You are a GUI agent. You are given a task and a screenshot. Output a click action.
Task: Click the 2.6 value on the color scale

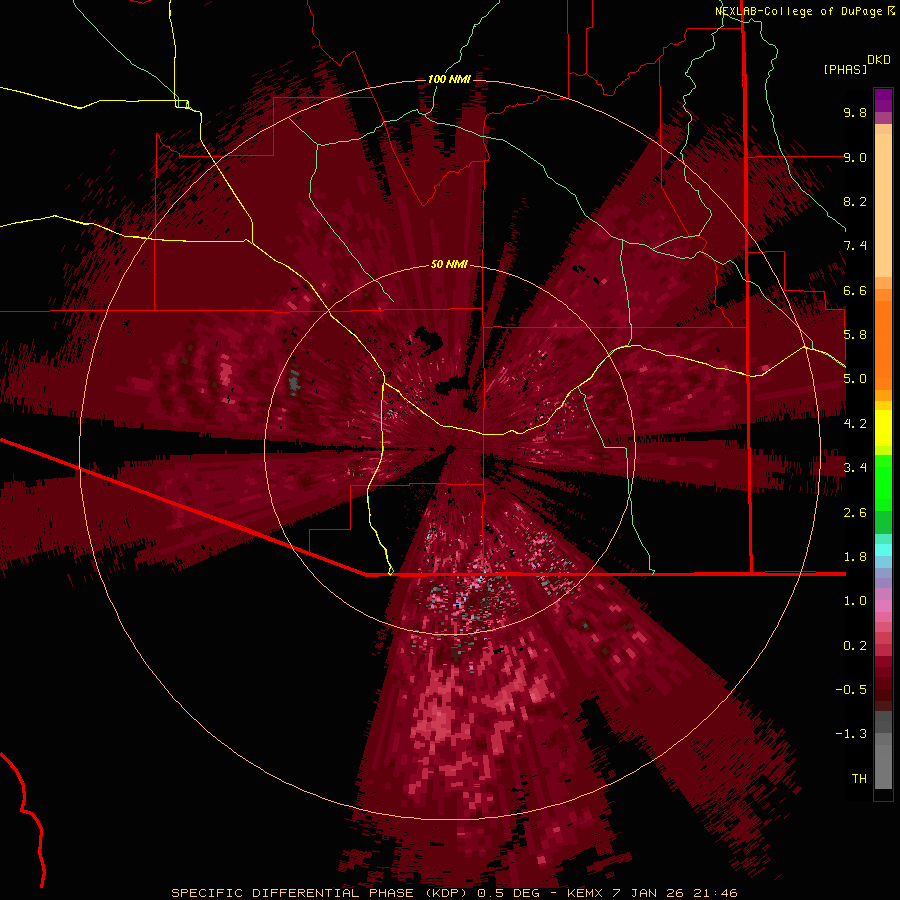(x=855, y=513)
